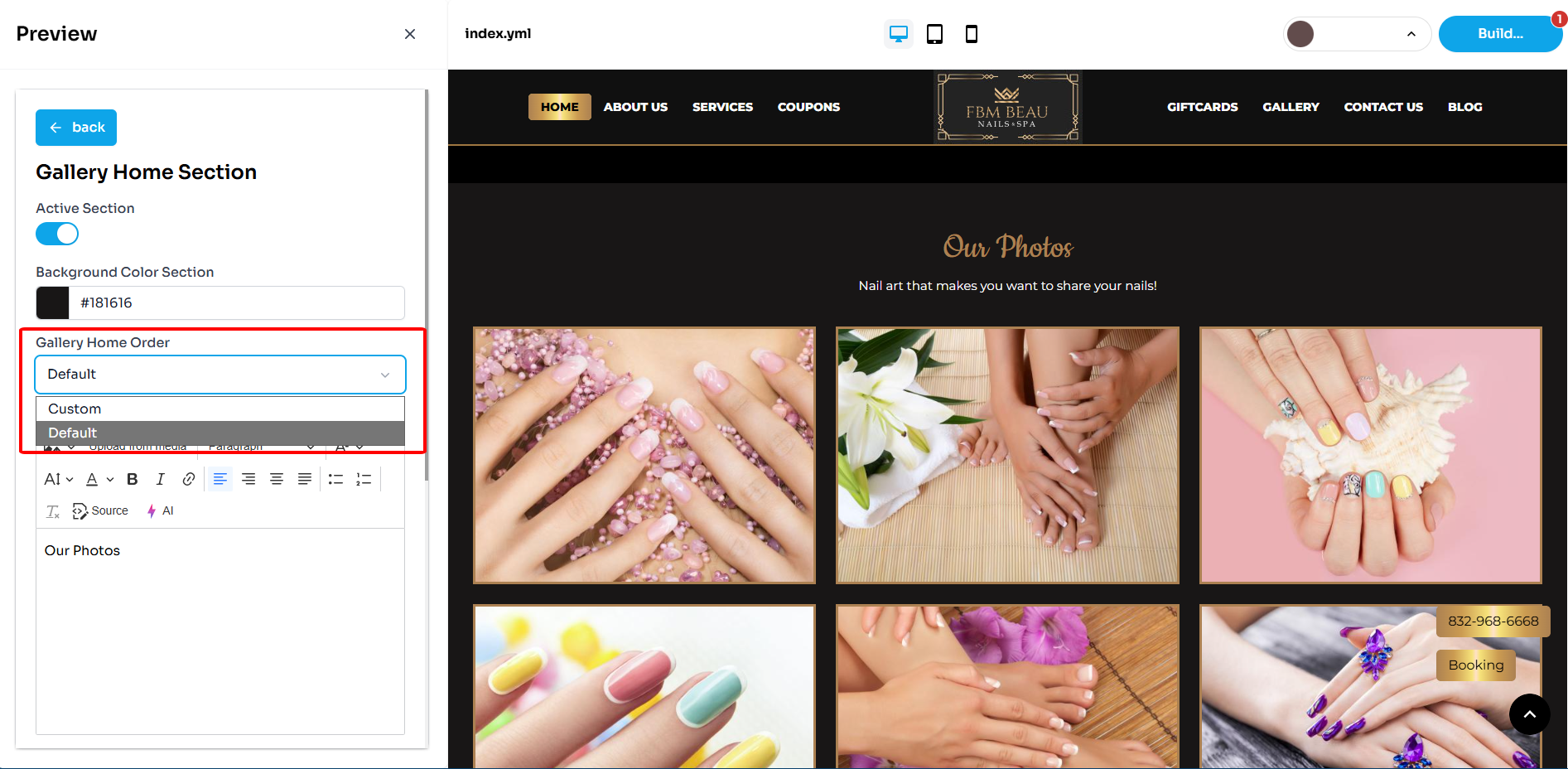Open the Gallery Home Order dropdown
The height and width of the screenshot is (769, 1568).
[220, 375]
